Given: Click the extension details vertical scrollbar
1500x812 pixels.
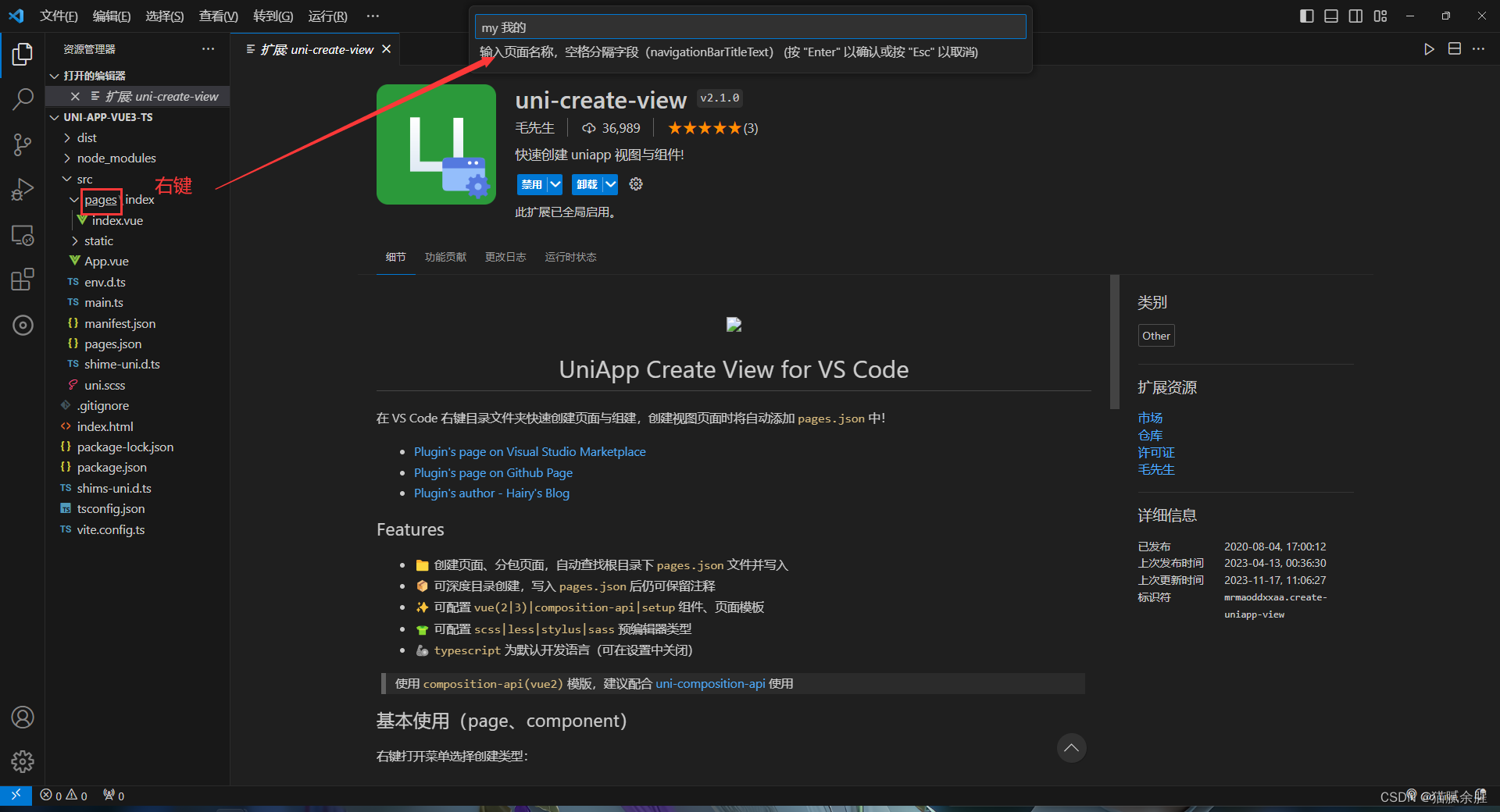Looking at the screenshot, I should (x=1115, y=342).
